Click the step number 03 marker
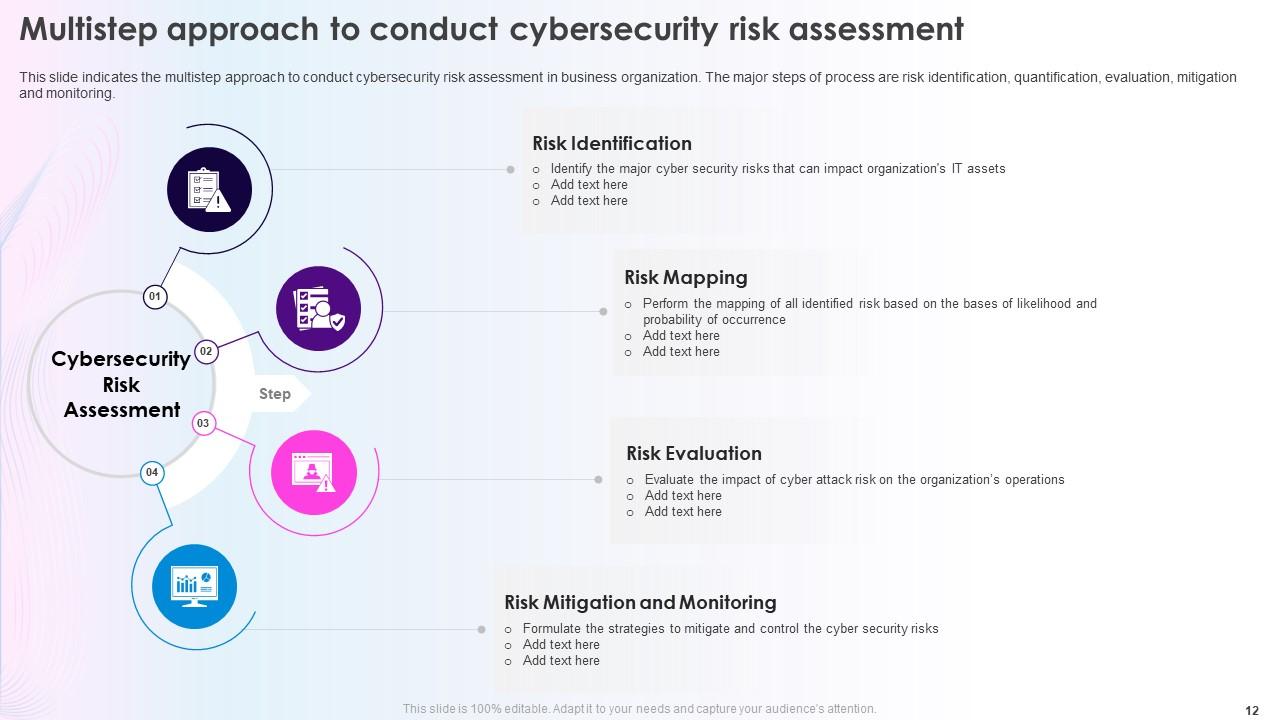The height and width of the screenshot is (720, 1280). pyautogui.click(x=203, y=424)
